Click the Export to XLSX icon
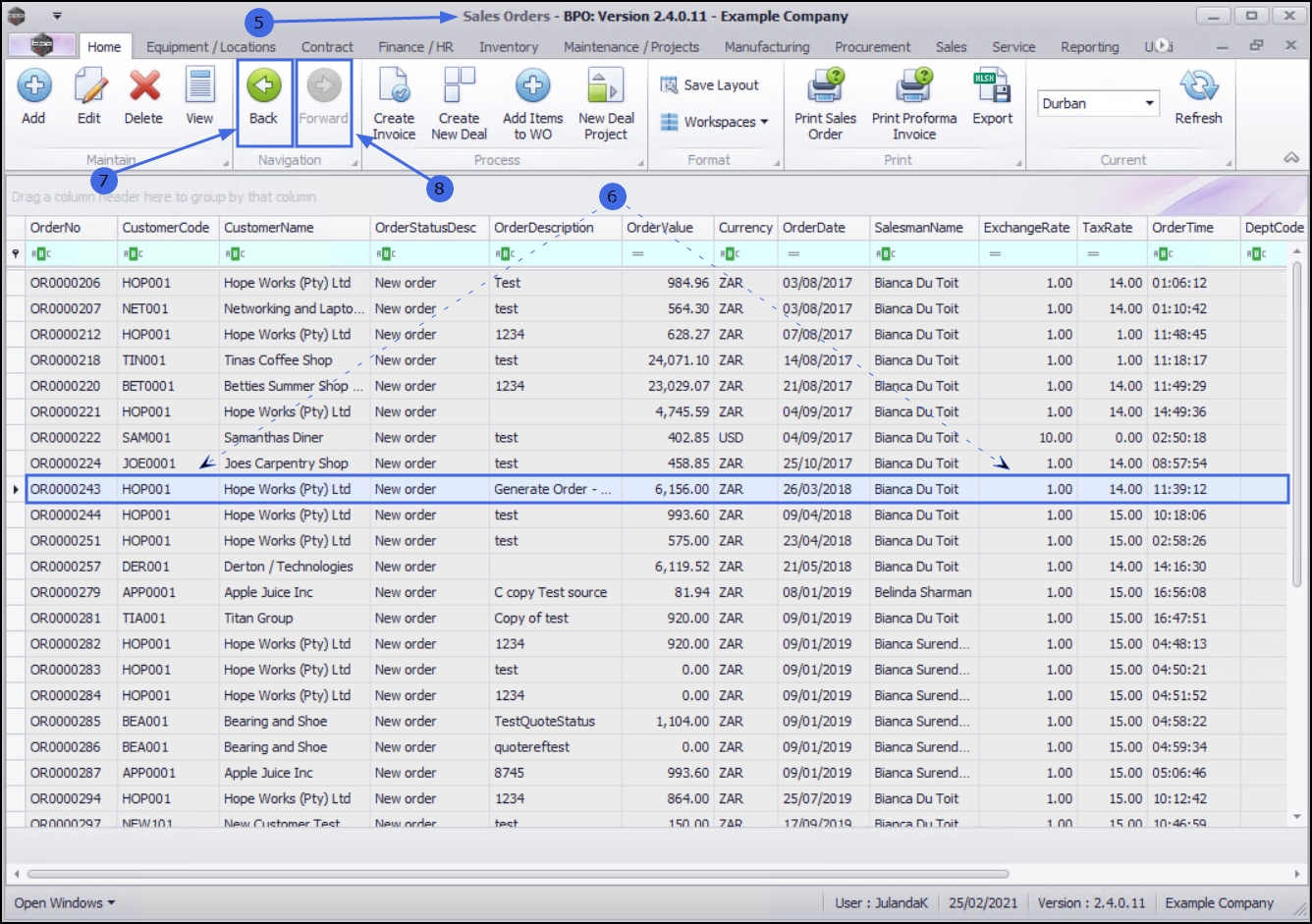1312x924 pixels. pyautogui.click(x=993, y=86)
